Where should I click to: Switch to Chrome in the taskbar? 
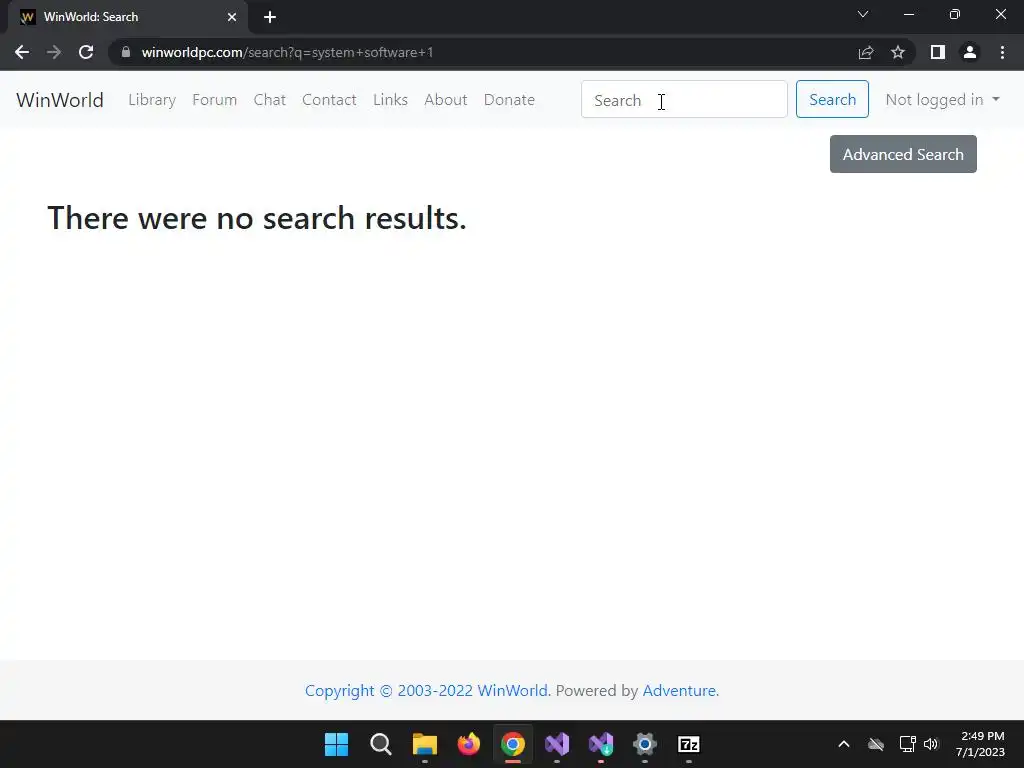pos(513,744)
